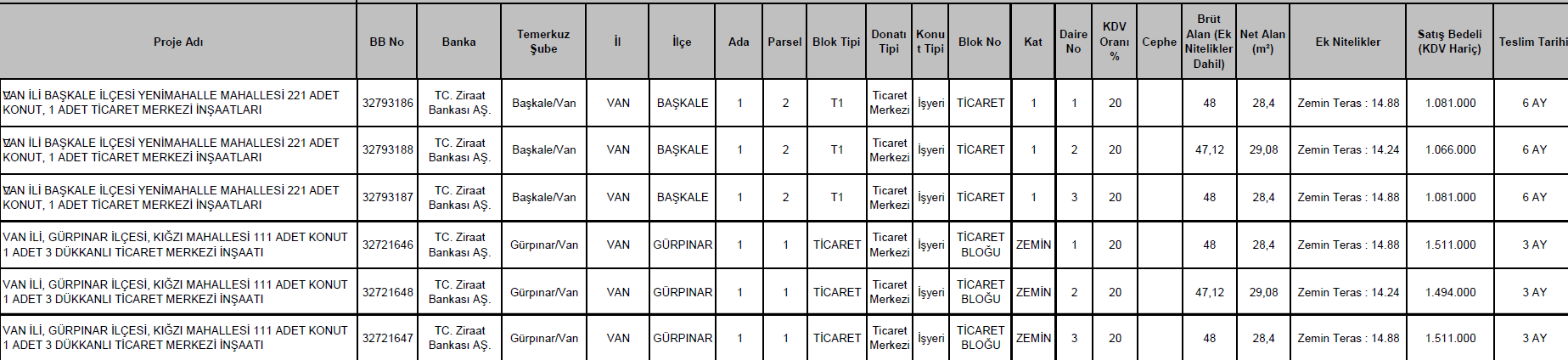This screenshot has height=360, width=1568.
Task: Select the first BAŞKALE district cell
Action: pyautogui.click(x=683, y=103)
